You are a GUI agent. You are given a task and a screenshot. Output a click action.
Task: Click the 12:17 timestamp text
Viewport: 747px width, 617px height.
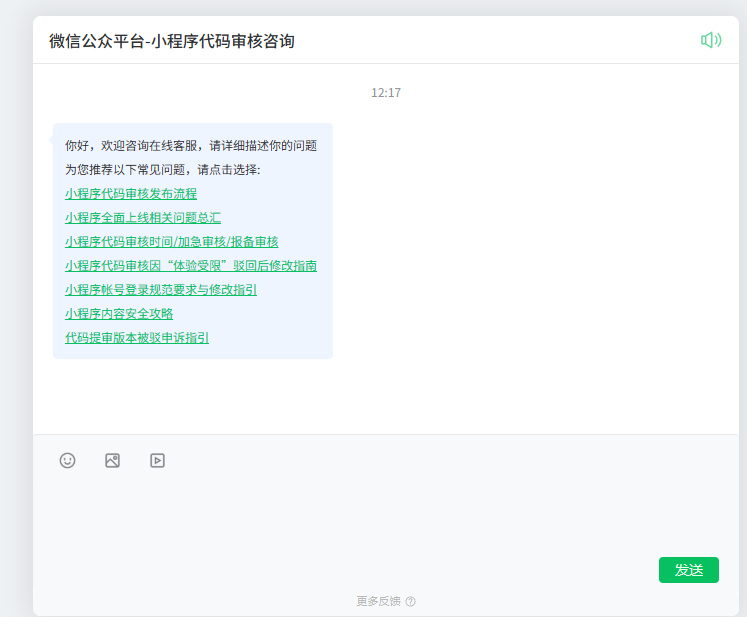(386, 92)
